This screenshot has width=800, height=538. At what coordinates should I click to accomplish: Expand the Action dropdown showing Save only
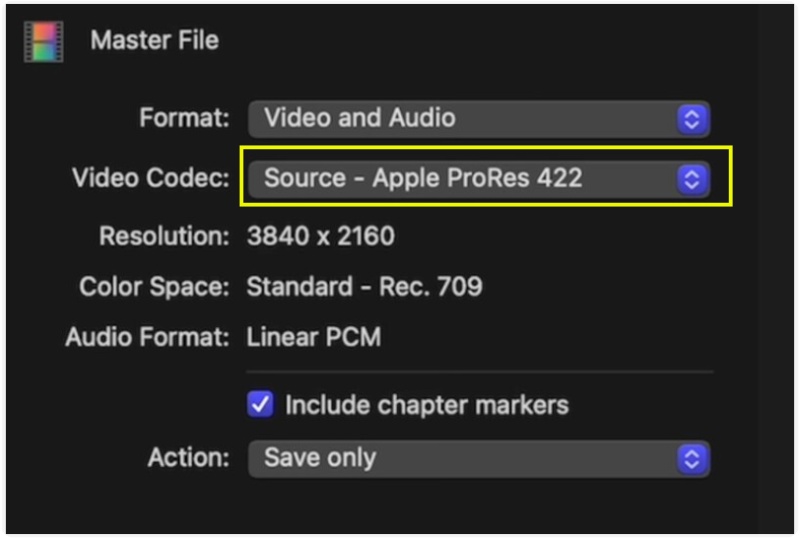[465, 459]
